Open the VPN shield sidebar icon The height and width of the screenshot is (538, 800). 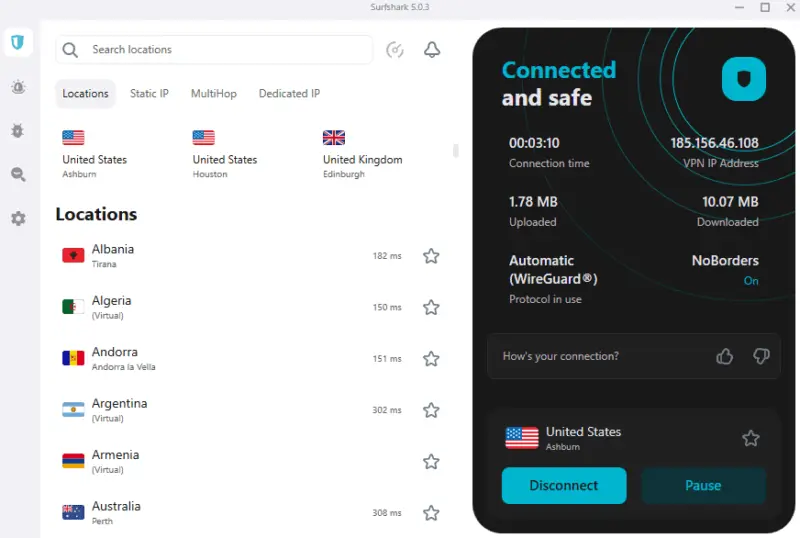tap(18, 42)
